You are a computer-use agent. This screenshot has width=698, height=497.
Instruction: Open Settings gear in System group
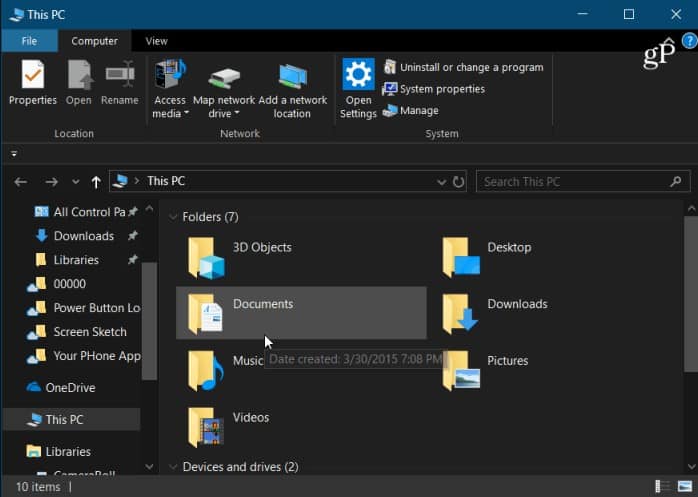pyautogui.click(x=358, y=89)
